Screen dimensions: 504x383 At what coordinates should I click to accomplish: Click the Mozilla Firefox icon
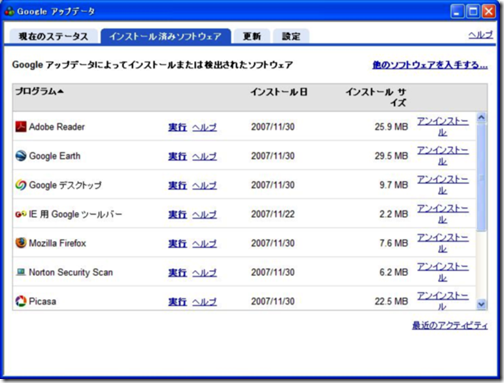(21, 243)
